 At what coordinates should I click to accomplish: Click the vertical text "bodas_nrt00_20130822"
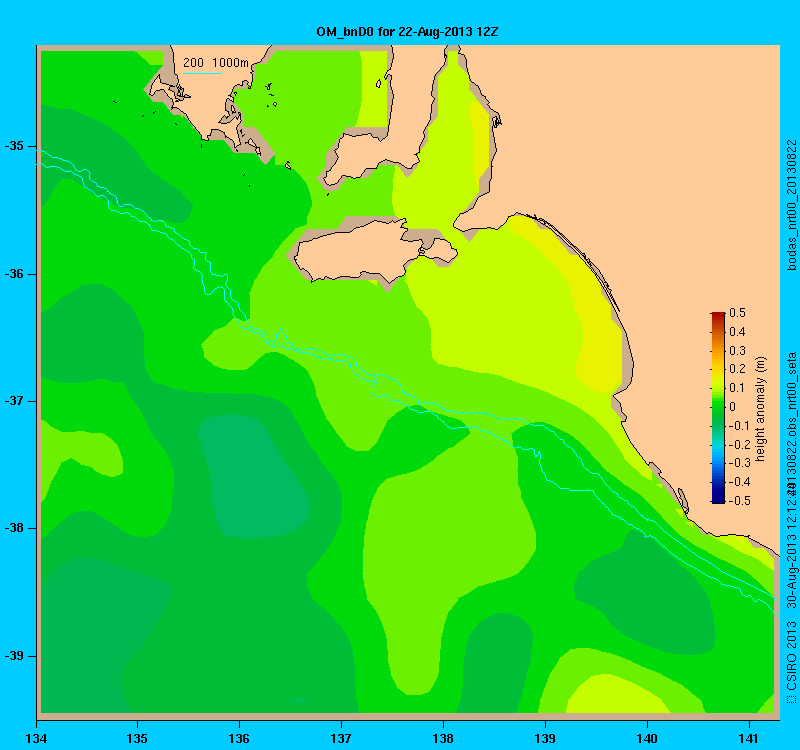tap(791, 205)
